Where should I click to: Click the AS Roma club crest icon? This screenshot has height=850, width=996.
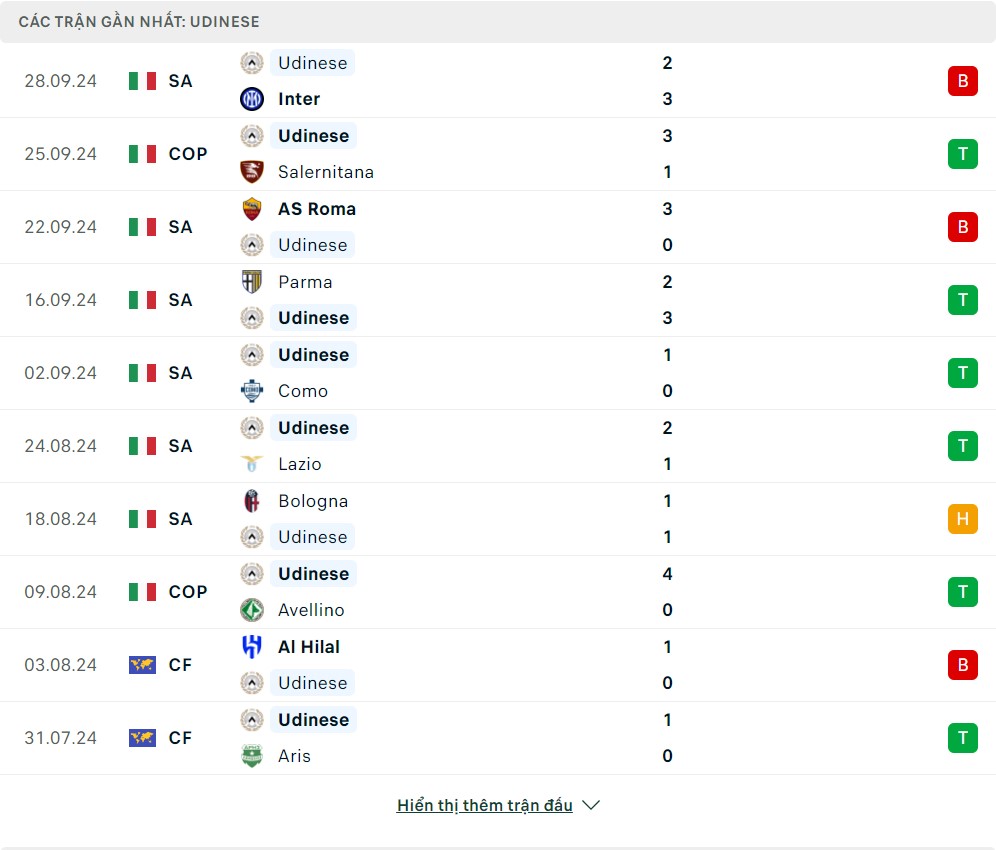pyautogui.click(x=252, y=209)
